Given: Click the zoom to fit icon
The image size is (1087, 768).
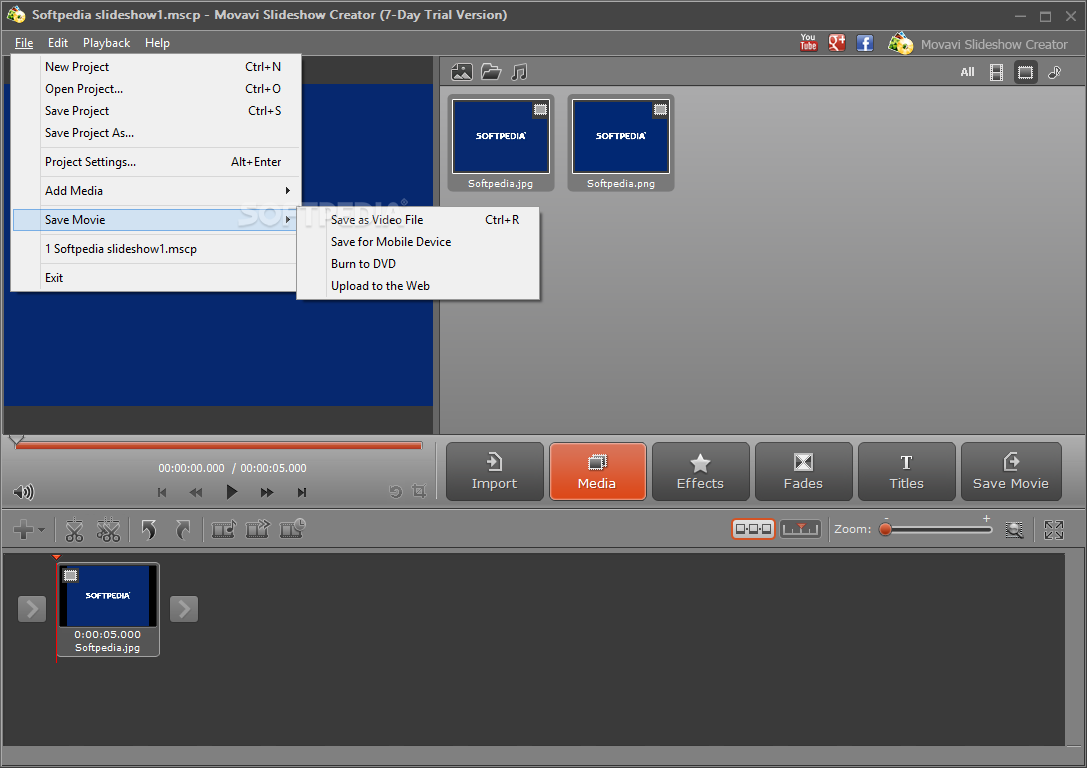Looking at the screenshot, I should click(1015, 530).
